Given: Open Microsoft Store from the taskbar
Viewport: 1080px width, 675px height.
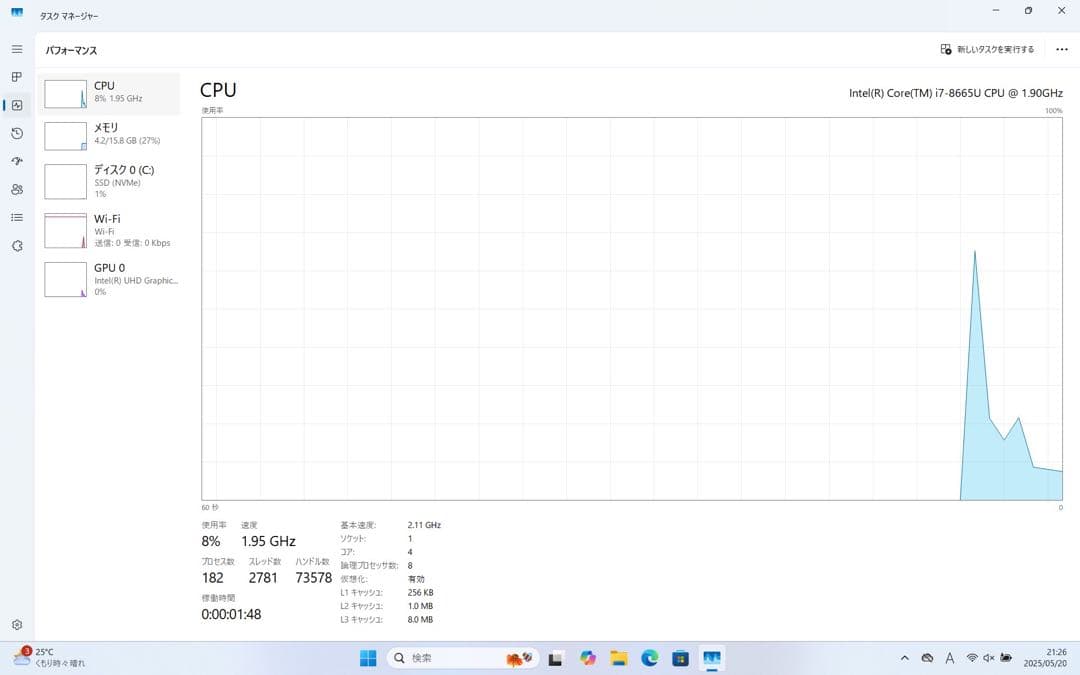Looking at the screenshot, I should [680, 658].
